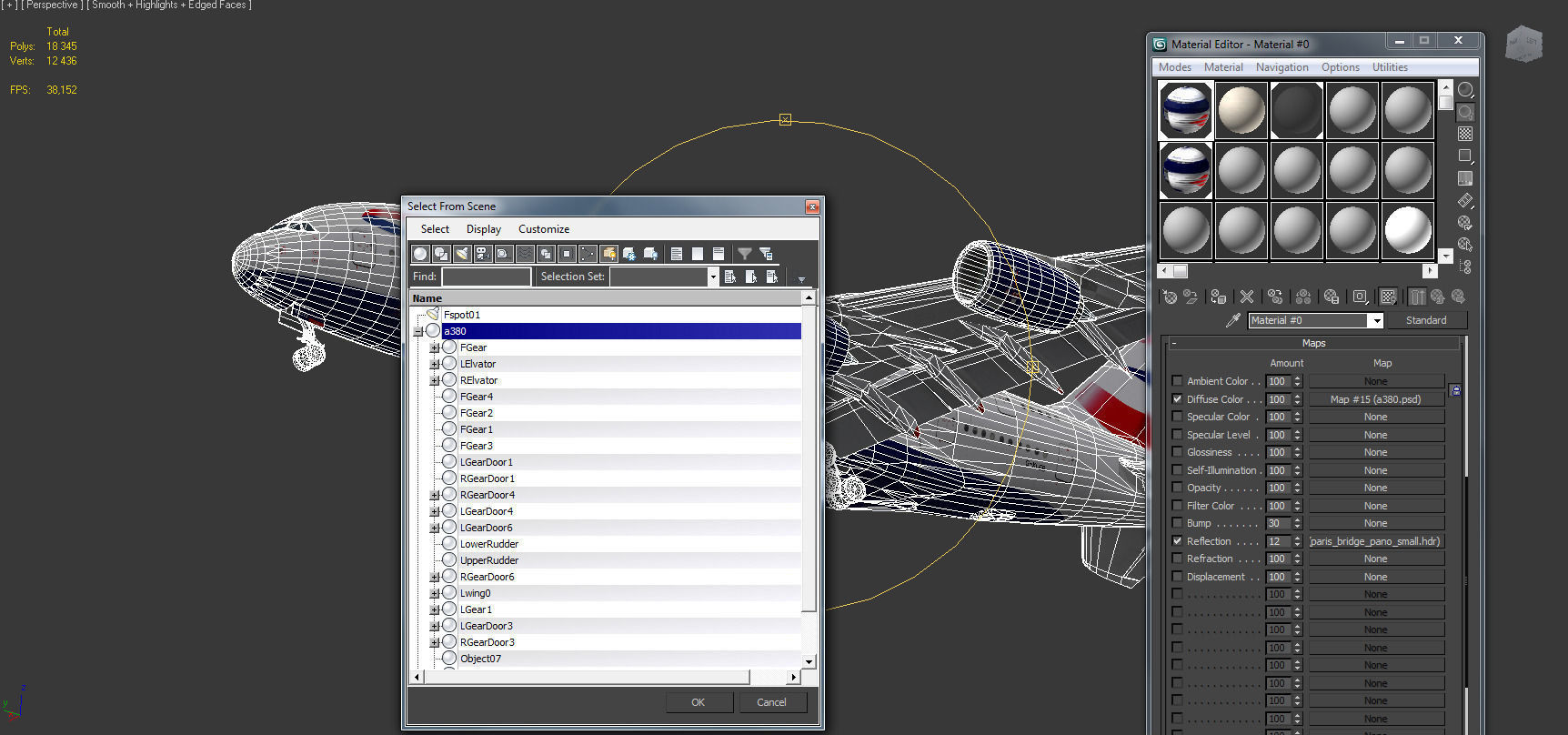This screenshot has width=1568, height=735.
Task: Collapse the a380 tree node
Action: click(x=418, y=331)
